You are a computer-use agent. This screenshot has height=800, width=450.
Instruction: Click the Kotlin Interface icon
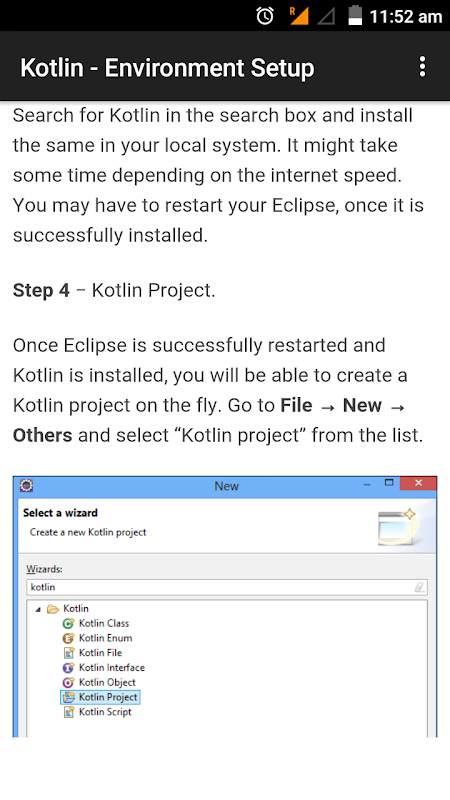(68, 667)
